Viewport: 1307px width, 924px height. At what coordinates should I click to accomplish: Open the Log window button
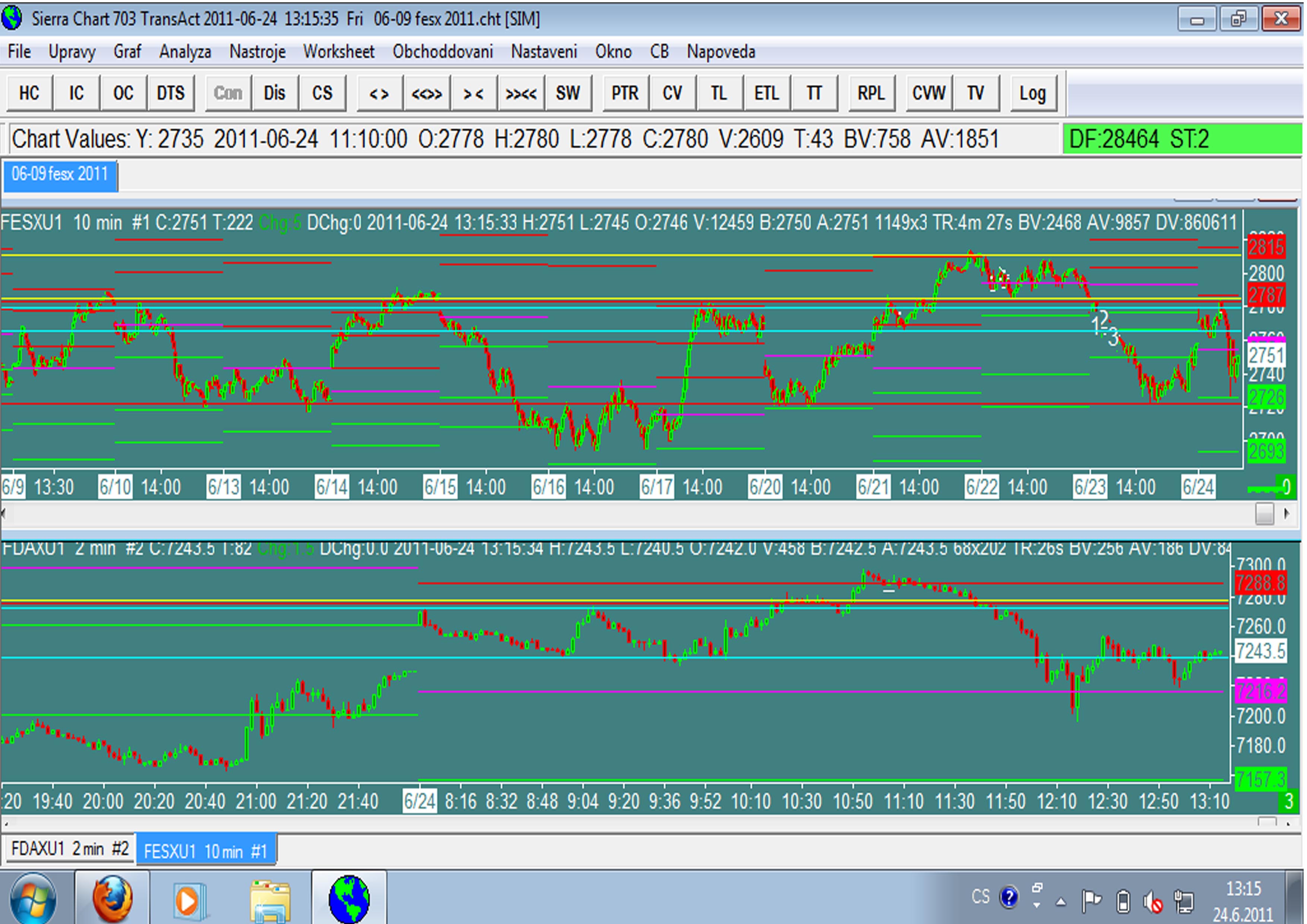pos(1033,93)
